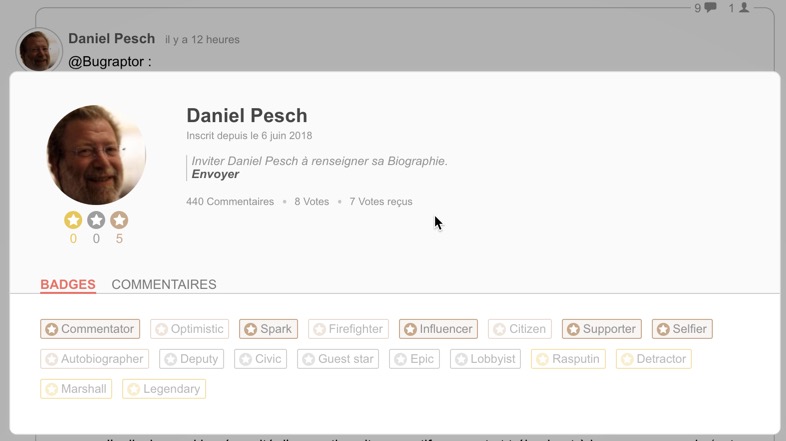This screenshot has height=441, width=786.
Task: Select the Influencer badge
Action: (439, 329)
